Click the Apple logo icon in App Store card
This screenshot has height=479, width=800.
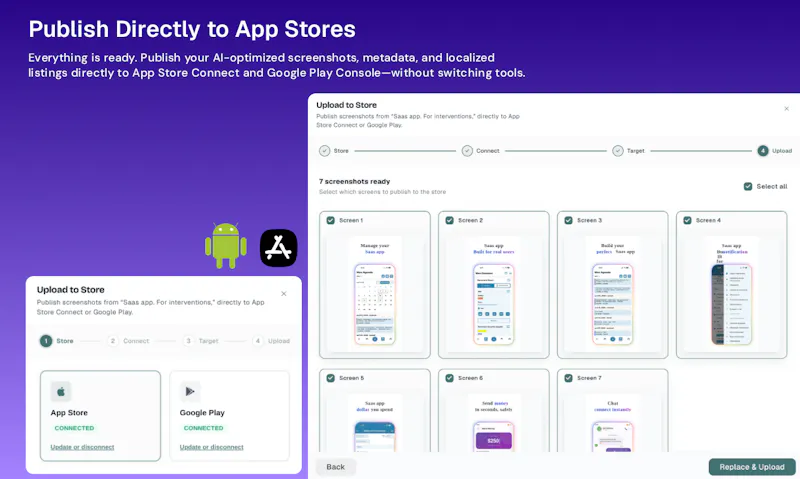pos(61,392)
